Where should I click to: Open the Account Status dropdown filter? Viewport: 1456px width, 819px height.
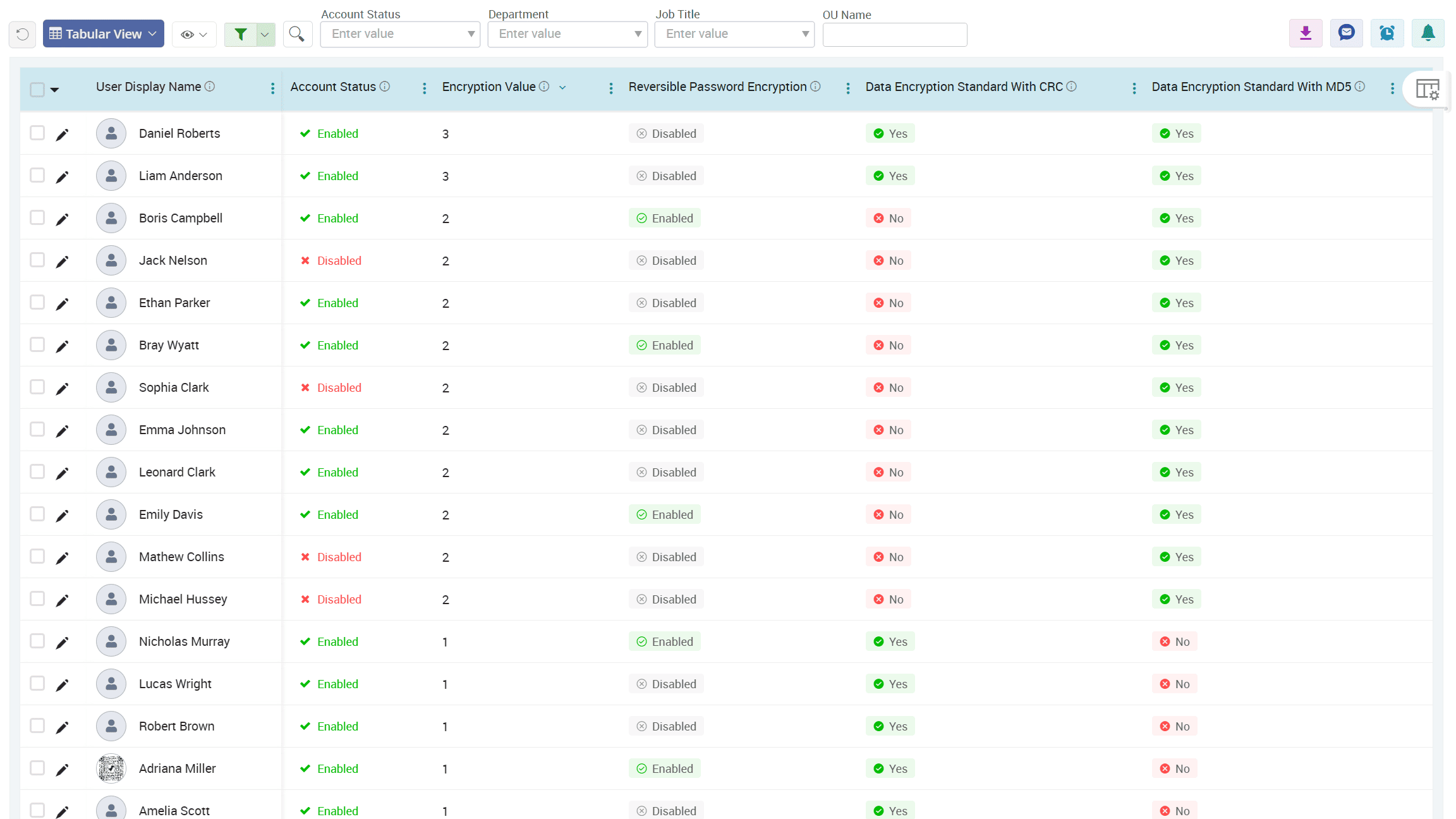470,34
